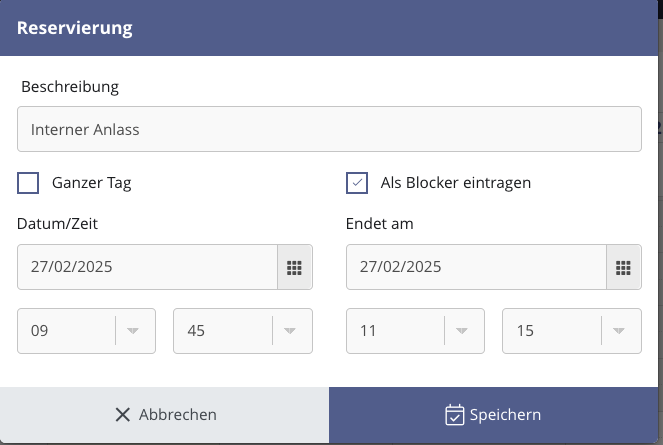
Task: Open the end minute dropdown showing 15
Action: click(572, 331)
